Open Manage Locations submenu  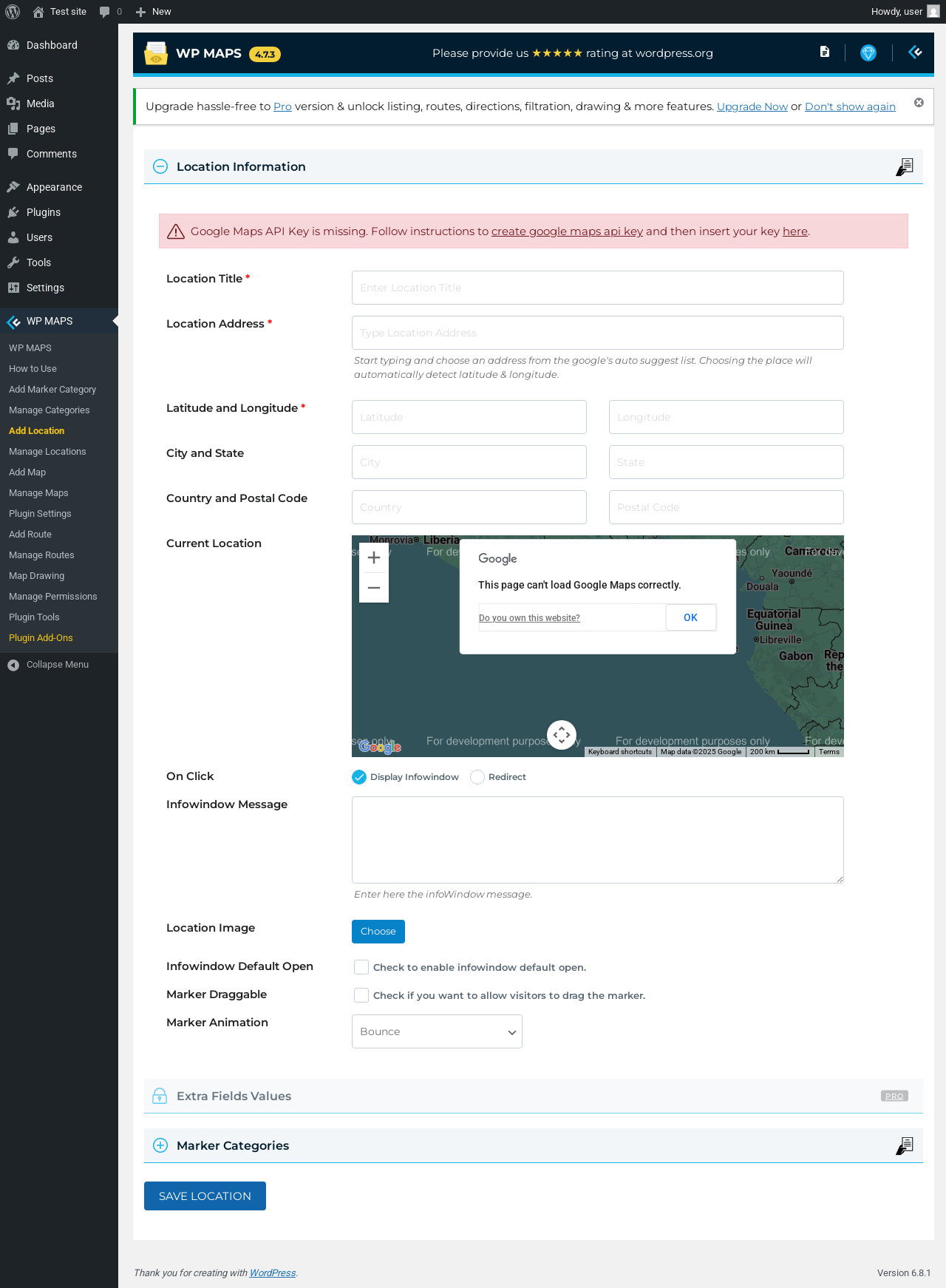pyautogui.click(x=47, y=452)
